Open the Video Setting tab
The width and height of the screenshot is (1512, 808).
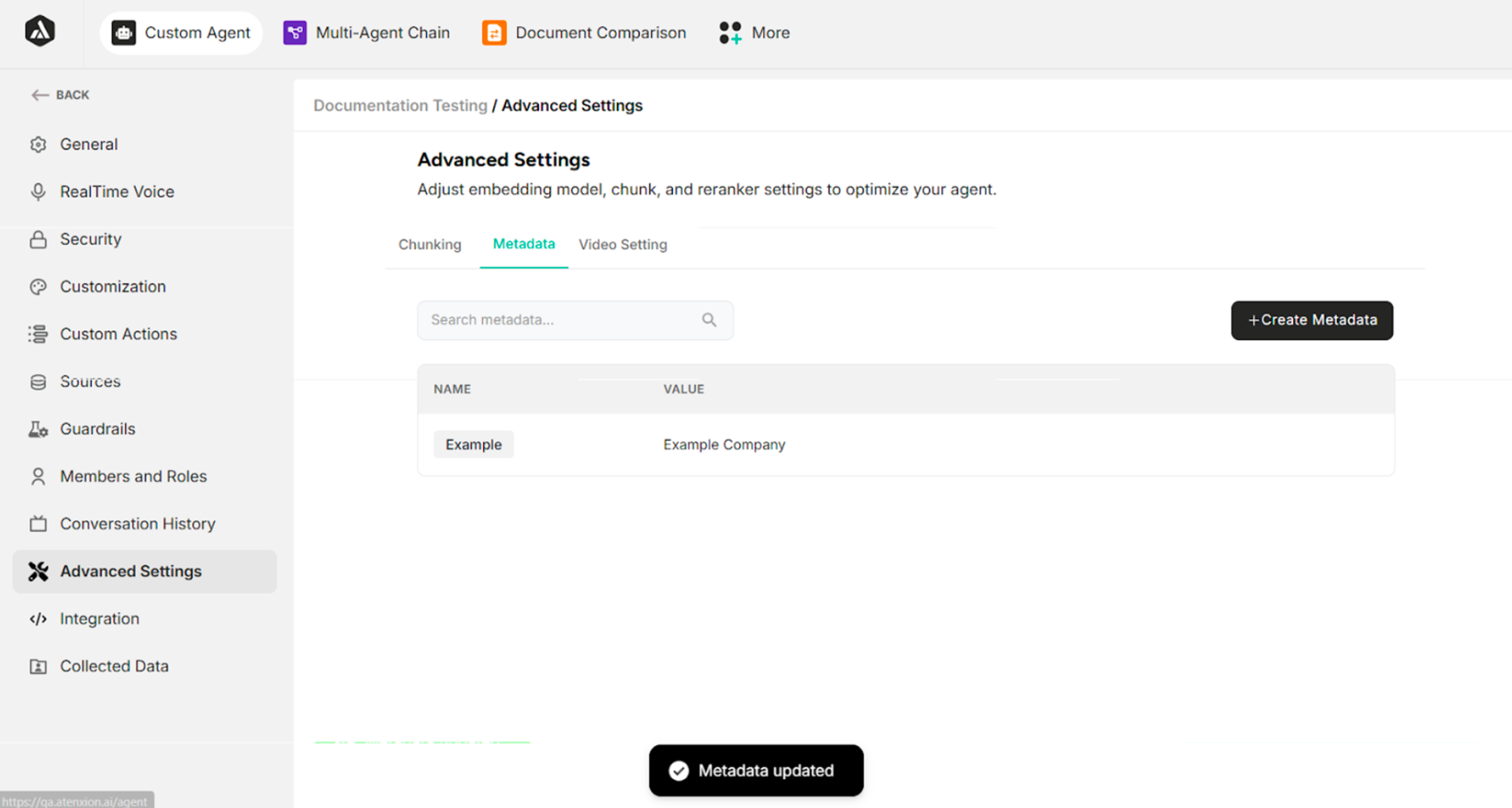(623, 245)
